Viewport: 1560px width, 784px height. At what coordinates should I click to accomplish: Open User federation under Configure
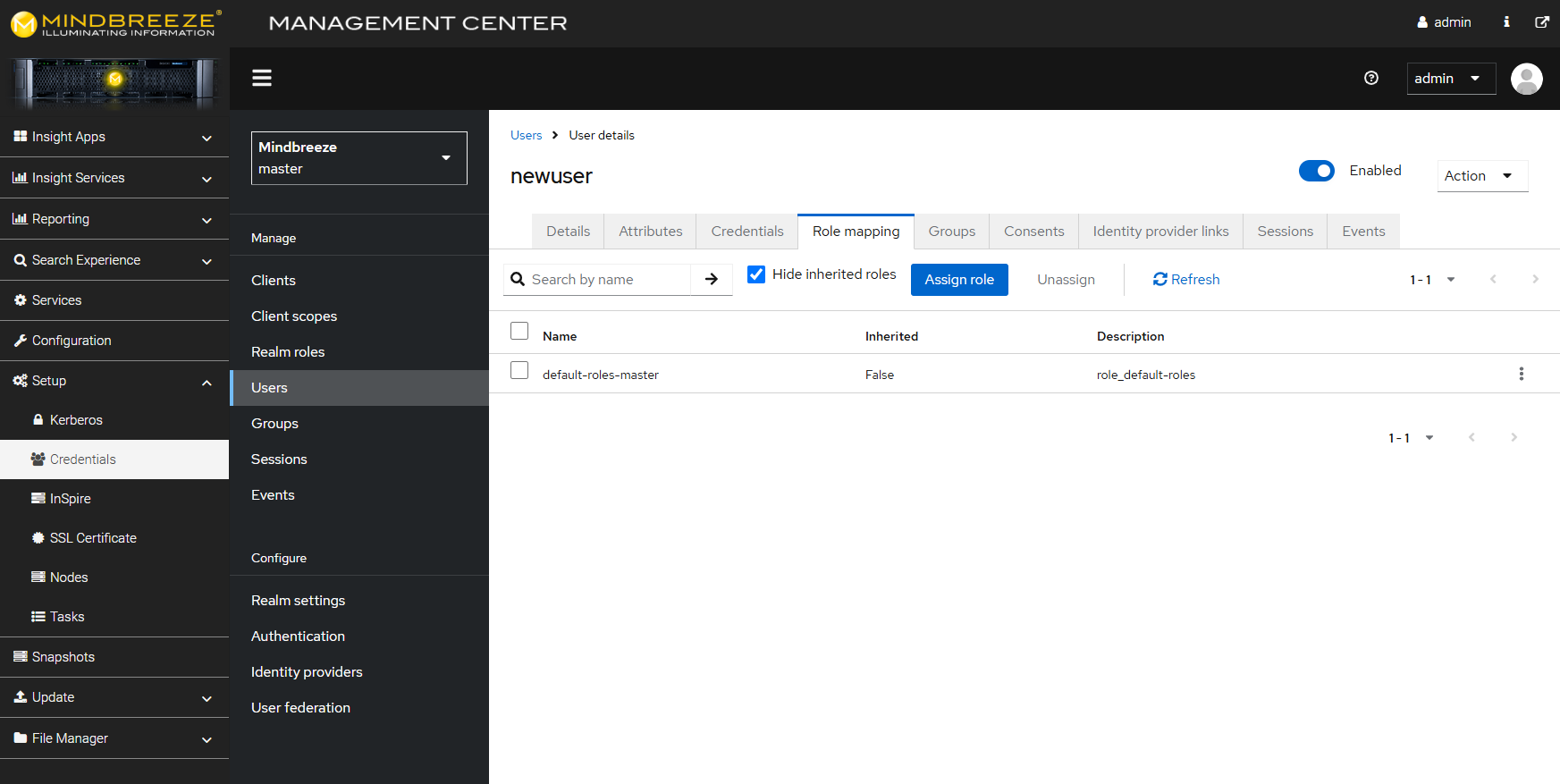point(359,708)
